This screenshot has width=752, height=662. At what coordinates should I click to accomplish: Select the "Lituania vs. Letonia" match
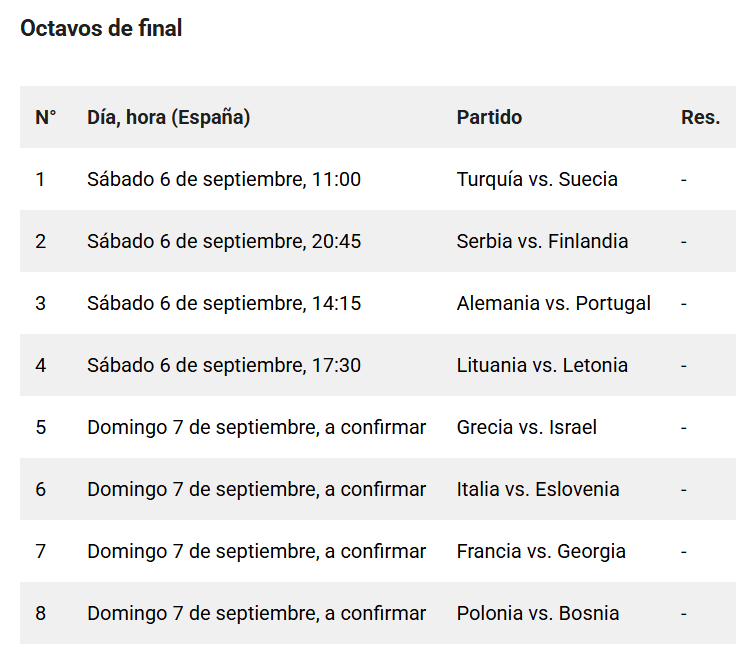[542, 366]
